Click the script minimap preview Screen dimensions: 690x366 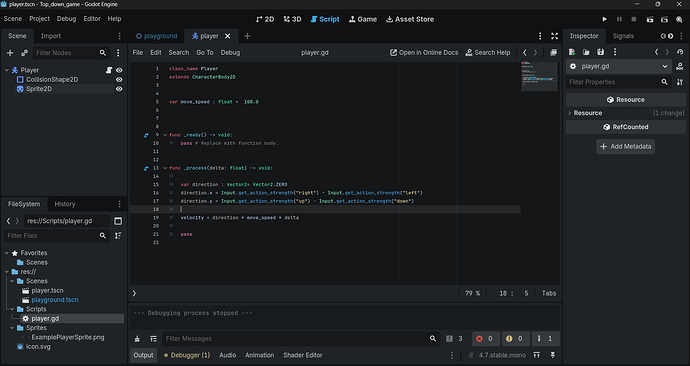click(x=539, y=76)
